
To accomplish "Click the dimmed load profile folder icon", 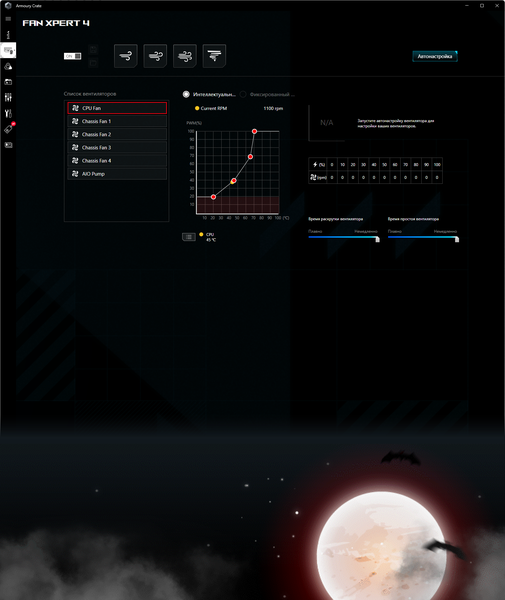I will (93, 63).
